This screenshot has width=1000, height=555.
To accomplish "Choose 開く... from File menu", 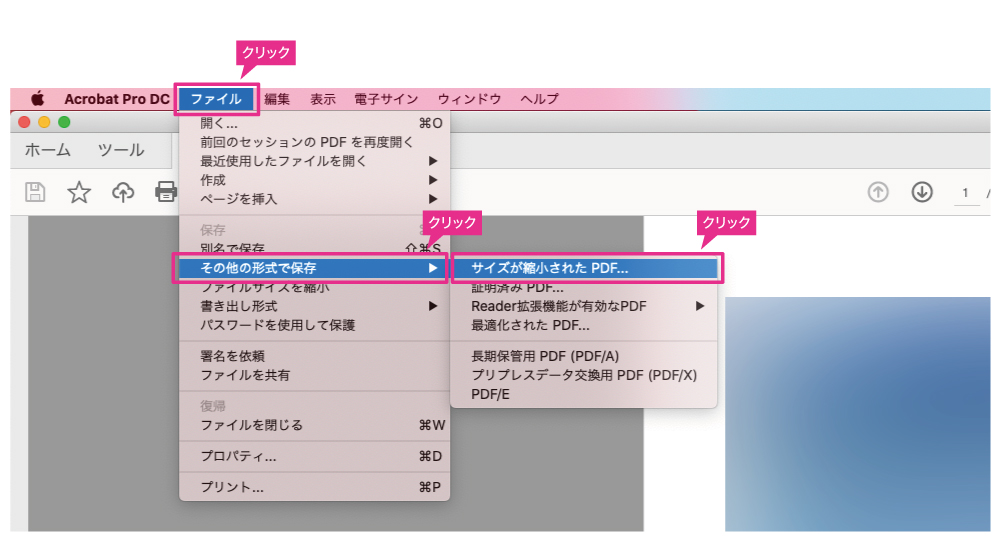I will coord(314,123).
